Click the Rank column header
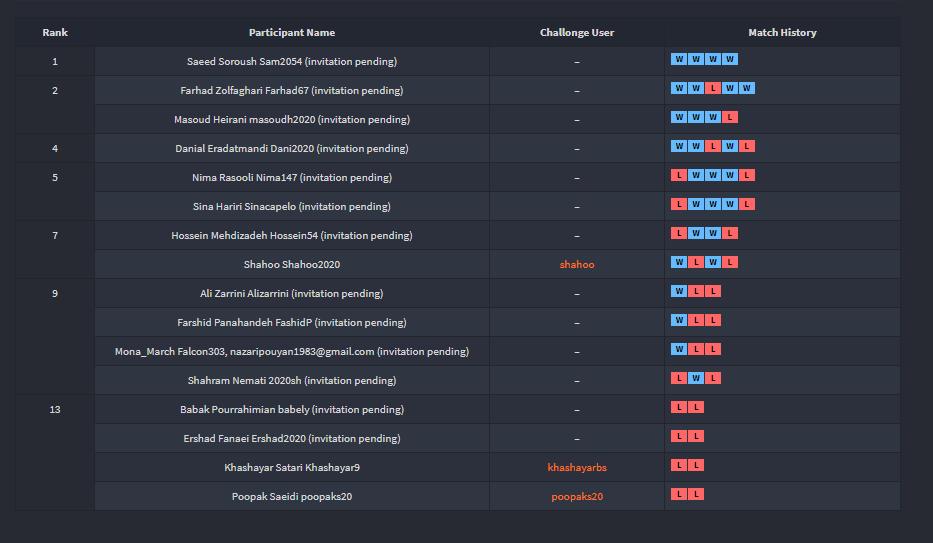 (x=55, y=33)
